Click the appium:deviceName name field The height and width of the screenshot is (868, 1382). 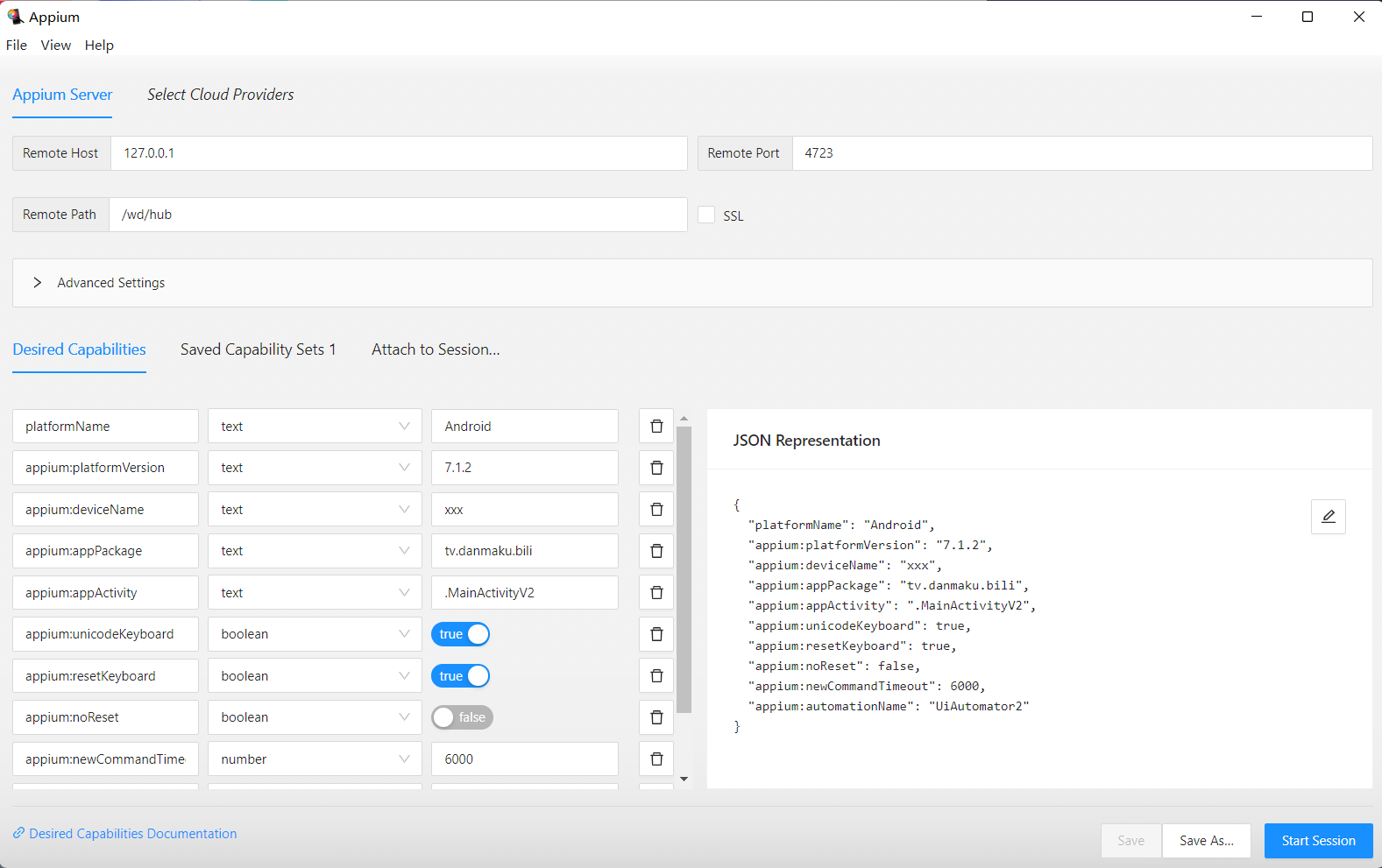point(105,510)
